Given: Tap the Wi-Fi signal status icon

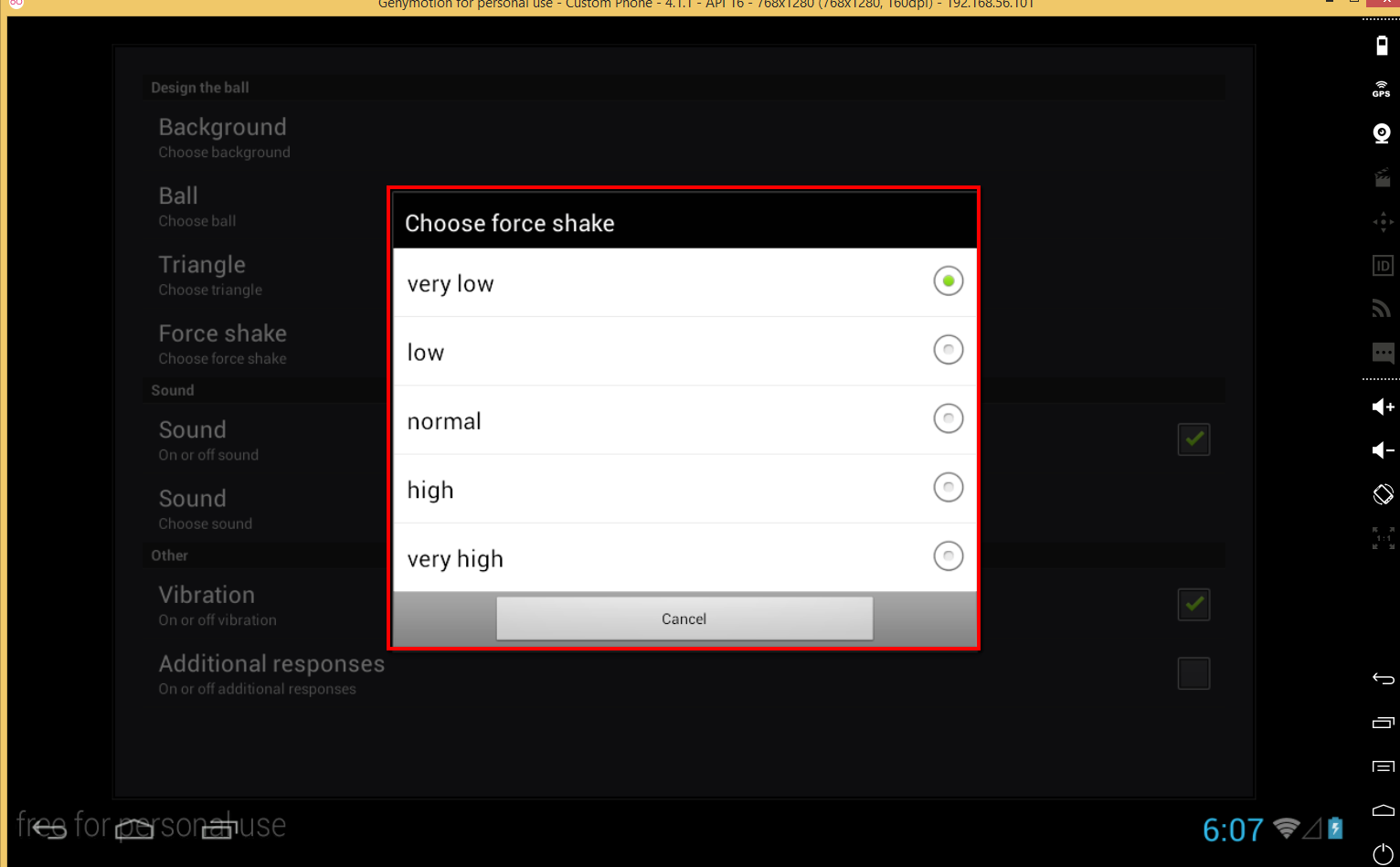Looking at the screenshot, I should 1287,828.
